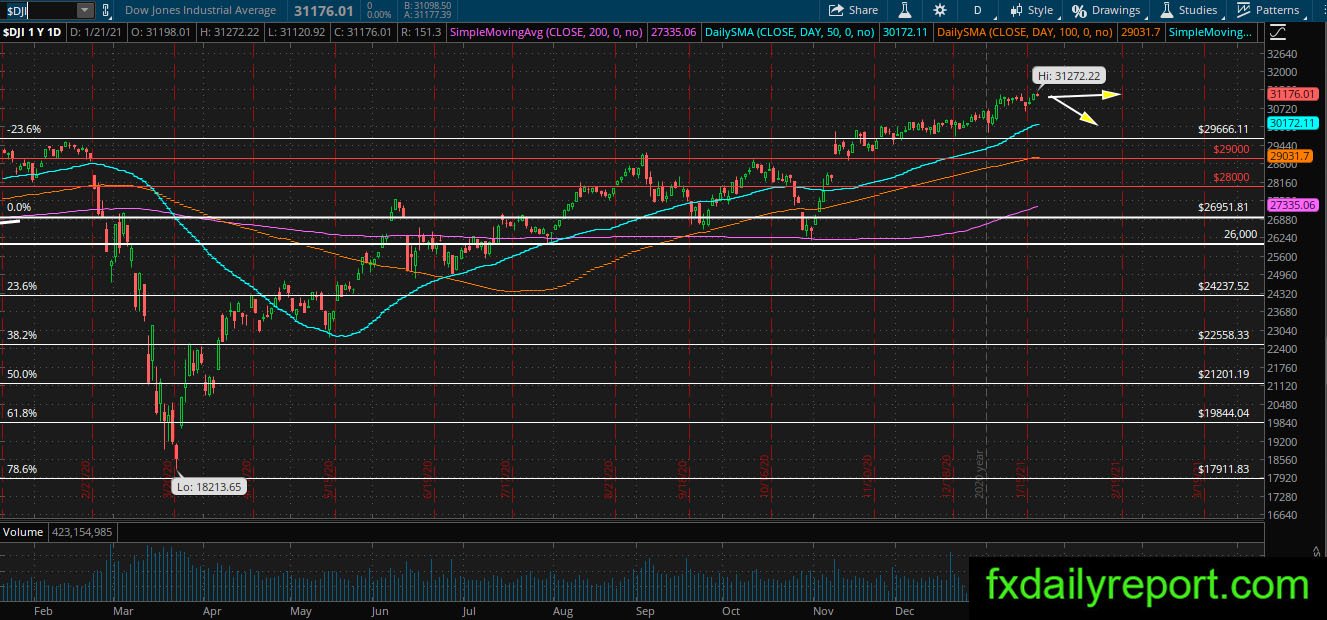
Task: Click the candlestick Style icon
Action: click(x=1015, y=10)
